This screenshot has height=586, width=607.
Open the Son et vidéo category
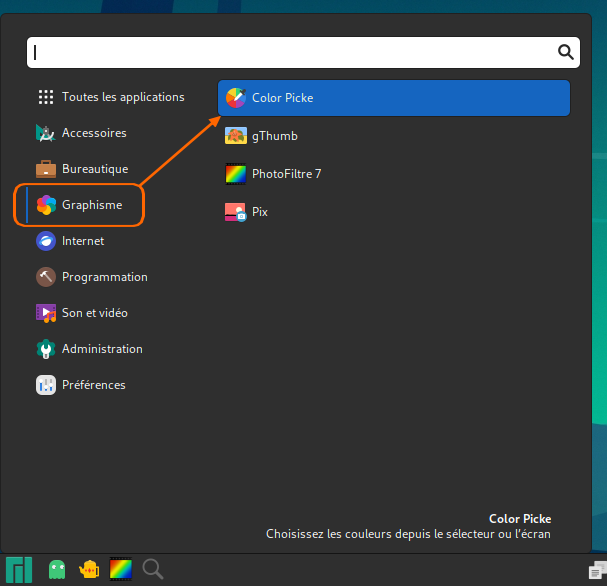[x=94, y=313]
